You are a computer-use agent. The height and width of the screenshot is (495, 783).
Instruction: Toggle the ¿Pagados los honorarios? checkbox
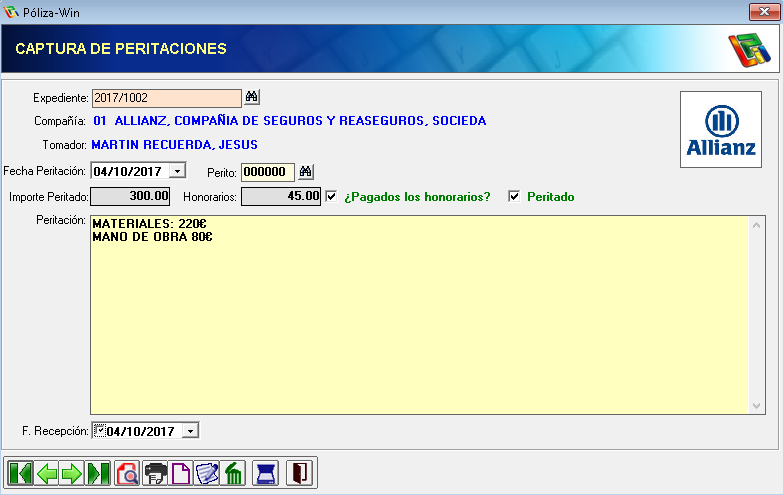click(331, 196)
